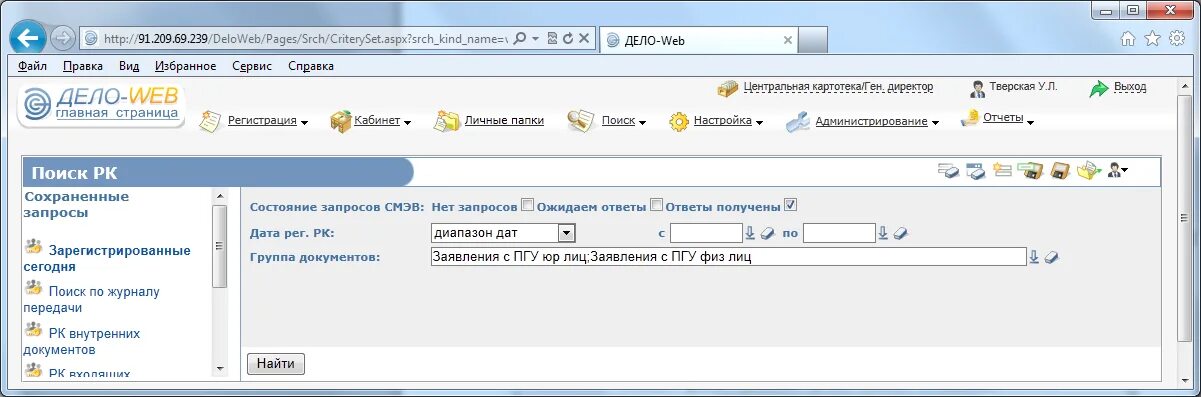Click the picker arrow next to 'с' date field
Screen dimensions: 1201x397
coord(750,233)
